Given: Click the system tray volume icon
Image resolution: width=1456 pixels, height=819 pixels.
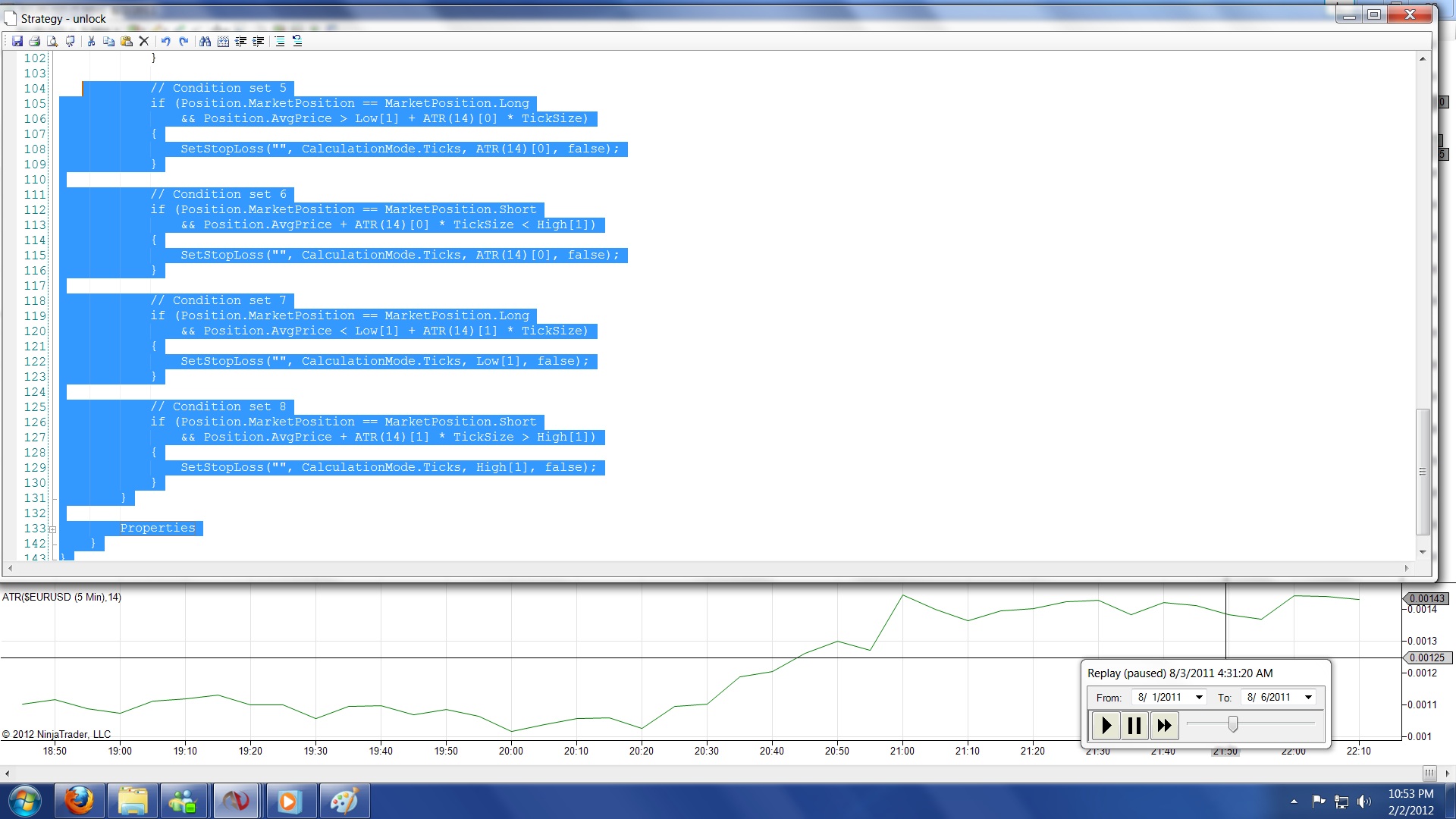Looking at the screenshot, I should (1364, 802).
